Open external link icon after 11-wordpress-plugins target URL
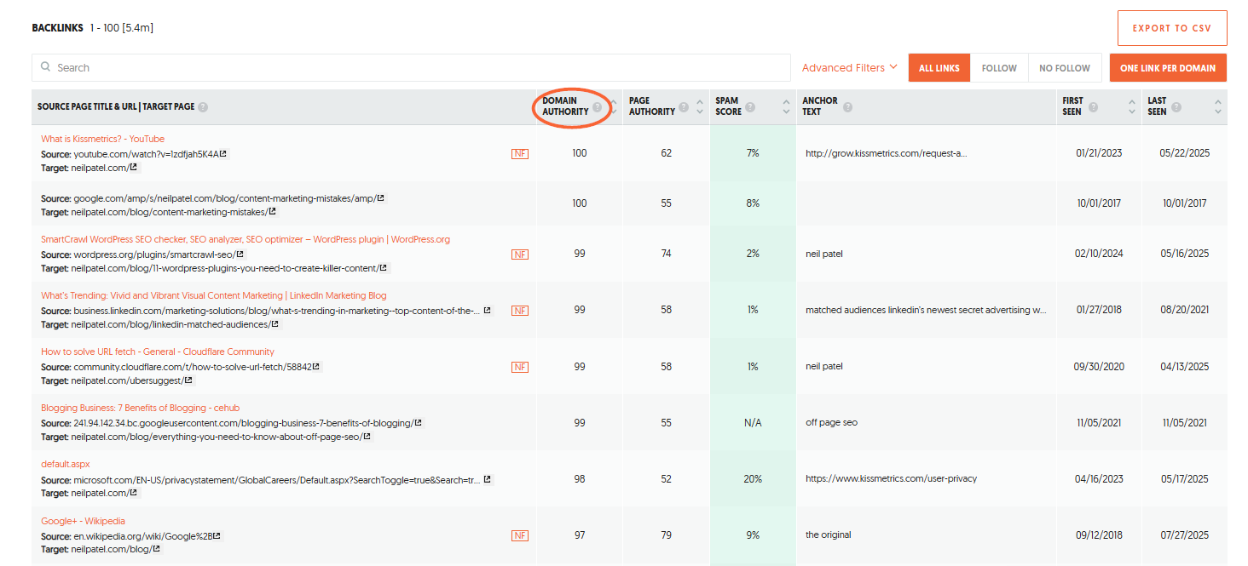The height and width of the screenshot is (566, 1248). pos(383,268)
